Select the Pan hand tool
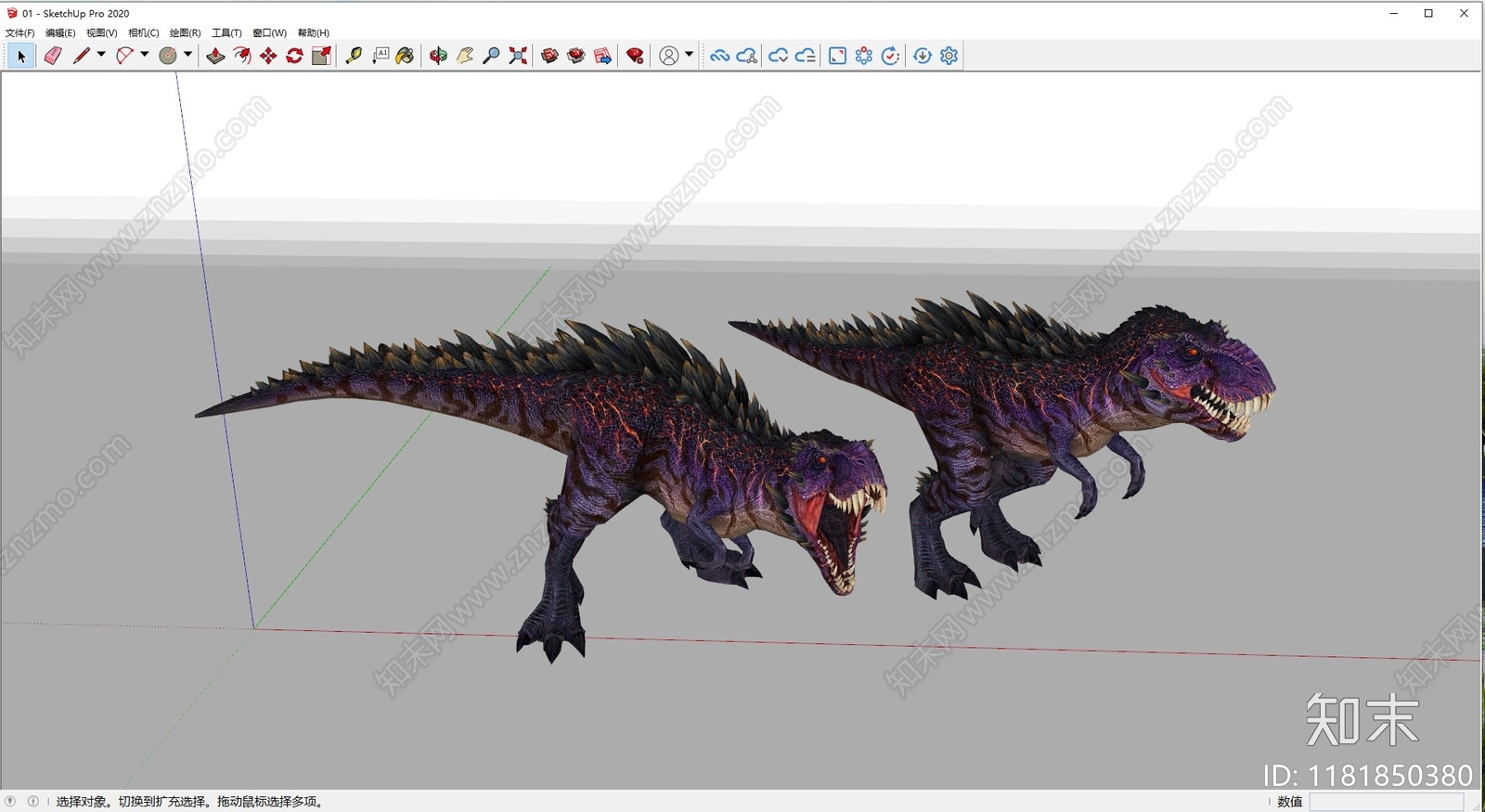1485x812 pixels. click(465, 57)
